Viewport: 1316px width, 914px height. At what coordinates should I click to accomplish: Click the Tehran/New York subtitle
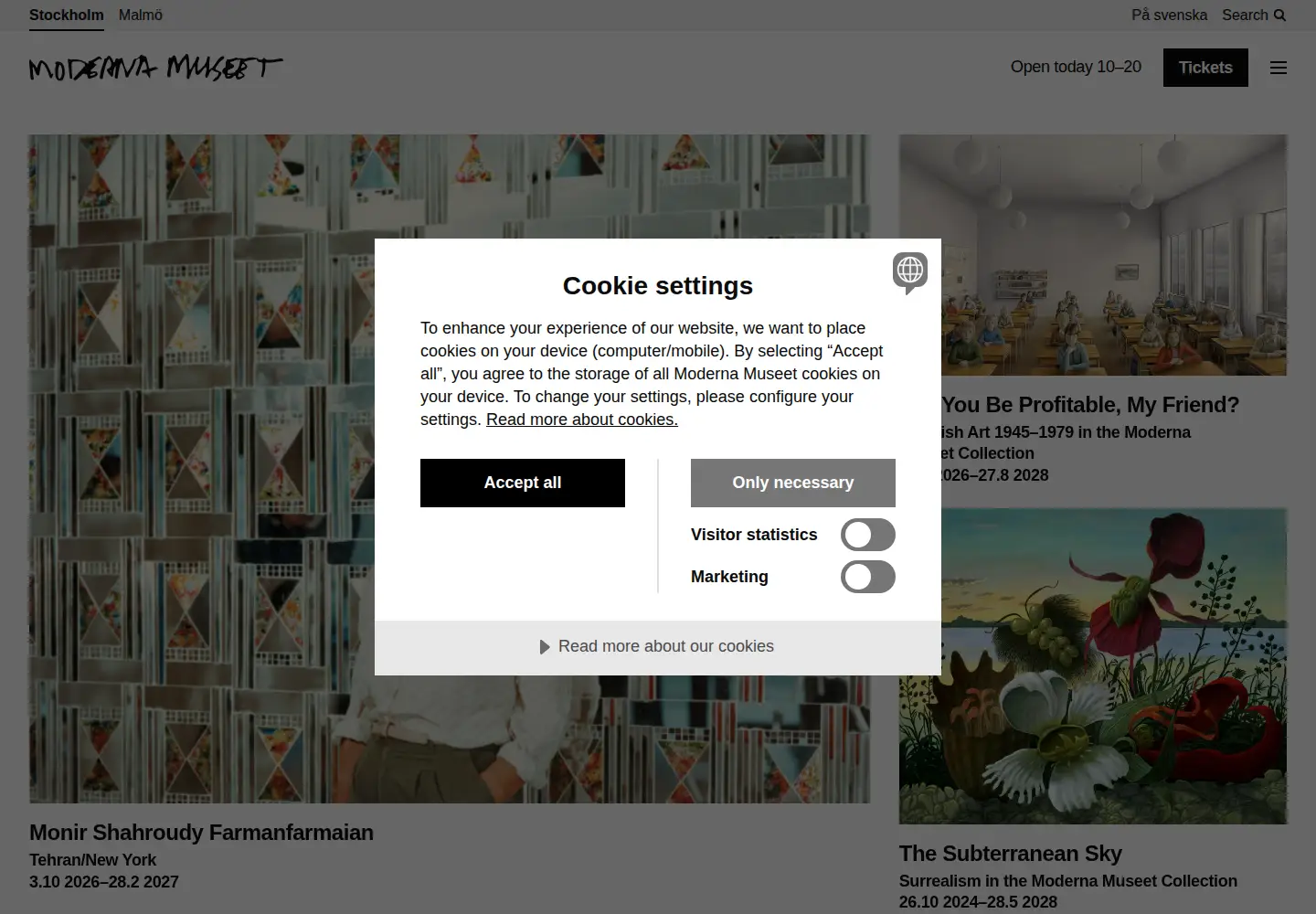tap(92, 860)
